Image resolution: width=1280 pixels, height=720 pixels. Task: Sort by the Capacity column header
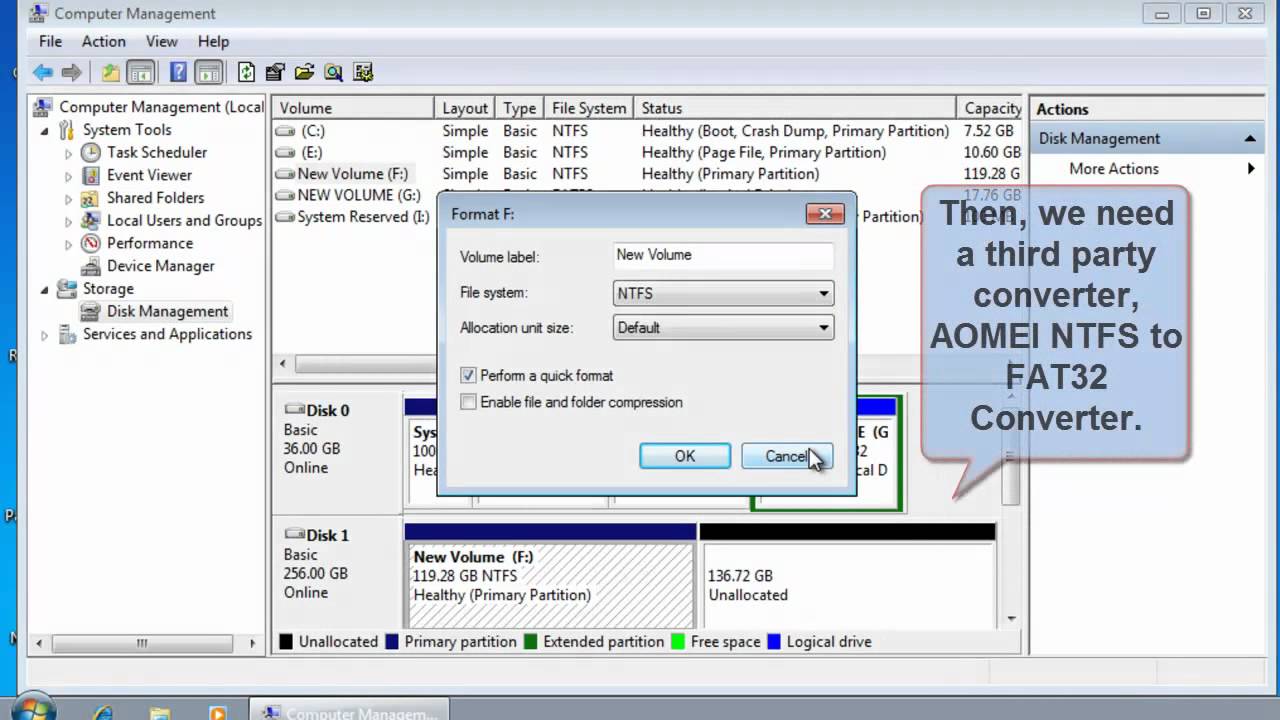click(x=992, y=108)
